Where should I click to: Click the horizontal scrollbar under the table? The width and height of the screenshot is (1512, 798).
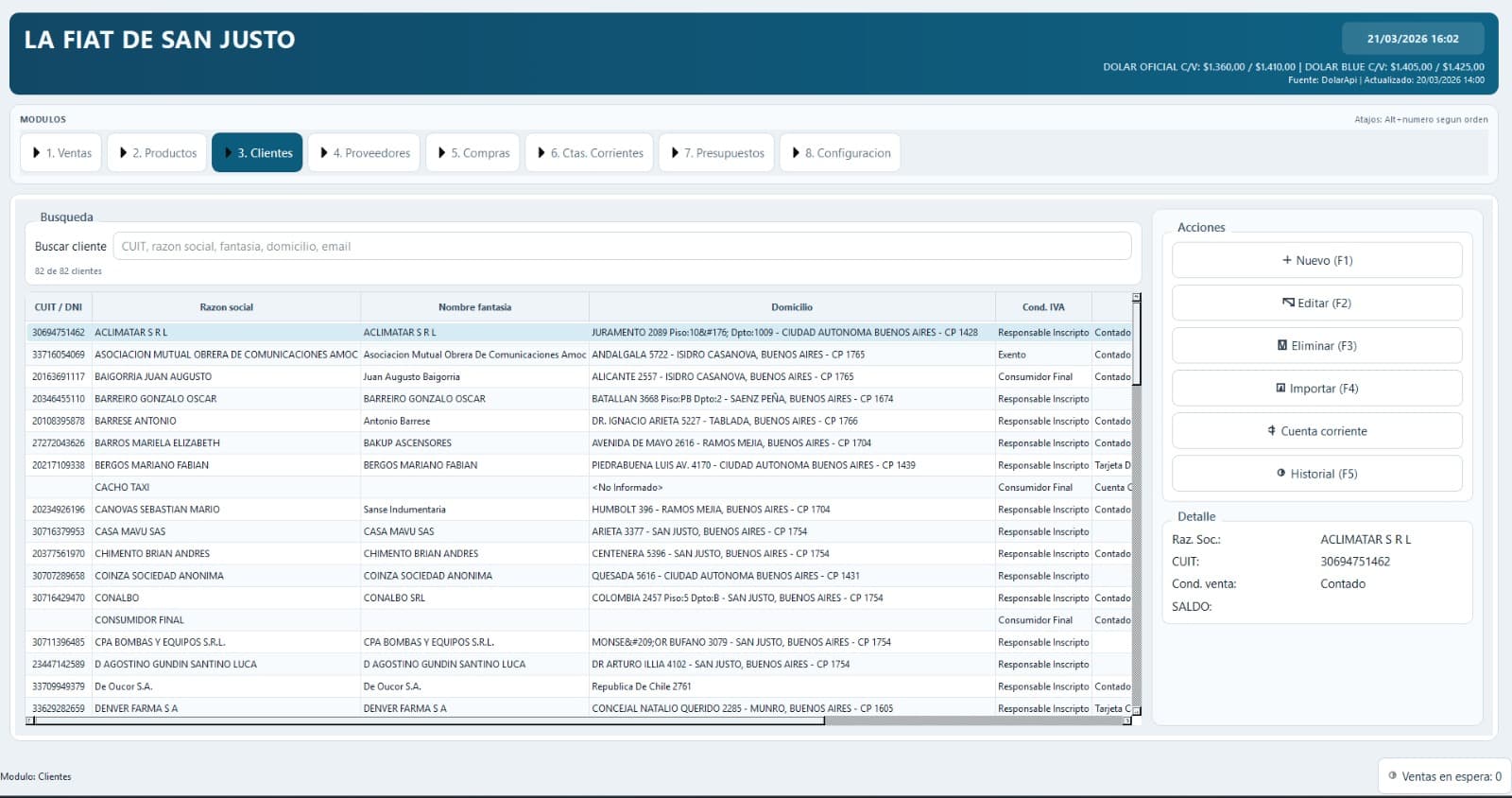coord(578,720)
